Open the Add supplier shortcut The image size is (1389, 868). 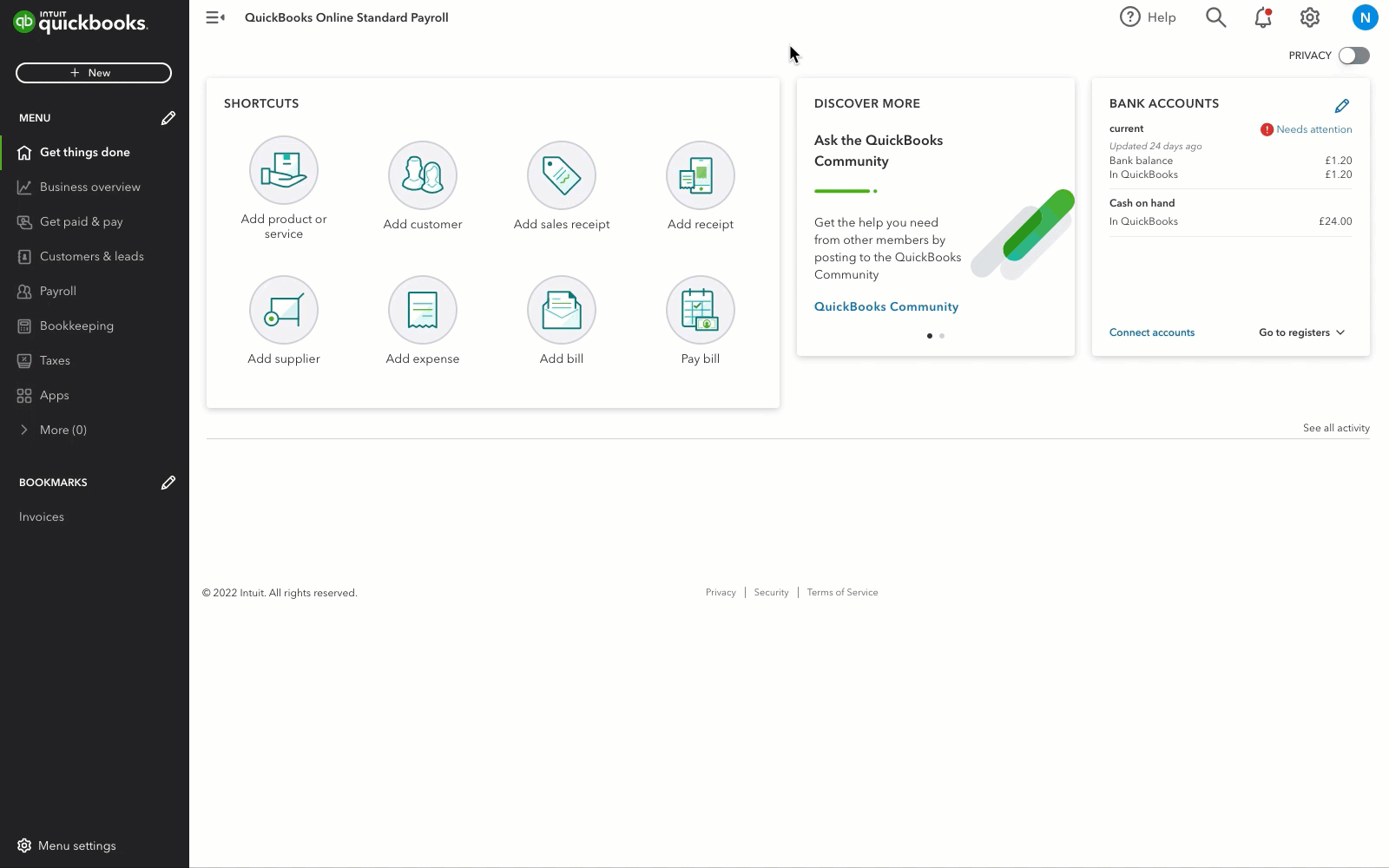tap(284, 320)
